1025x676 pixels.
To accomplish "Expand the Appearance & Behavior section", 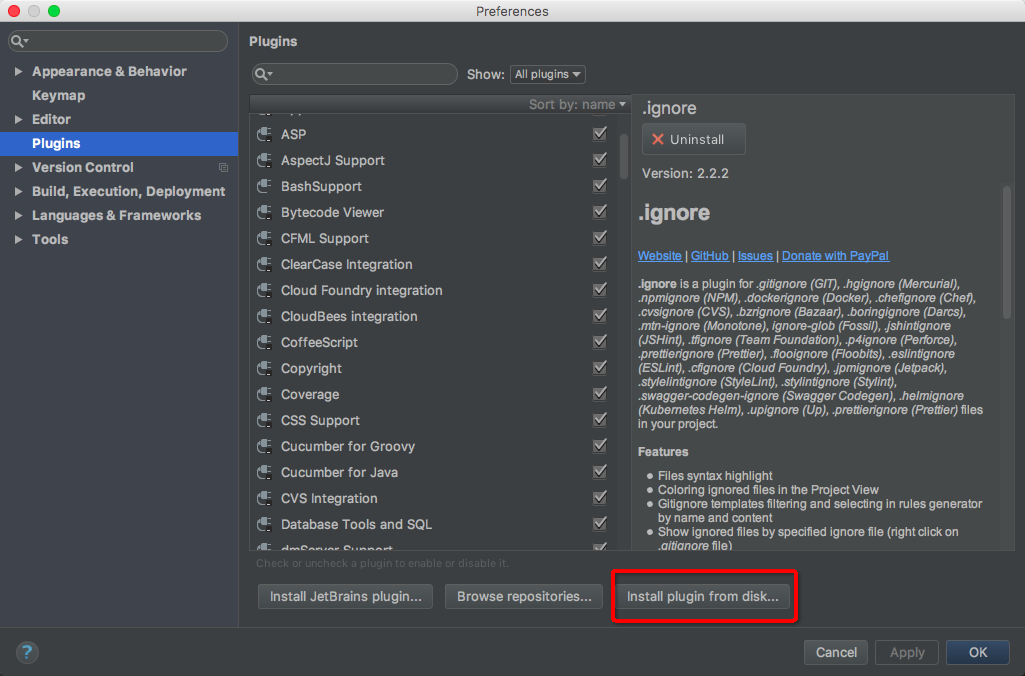I will pos(18,71).
